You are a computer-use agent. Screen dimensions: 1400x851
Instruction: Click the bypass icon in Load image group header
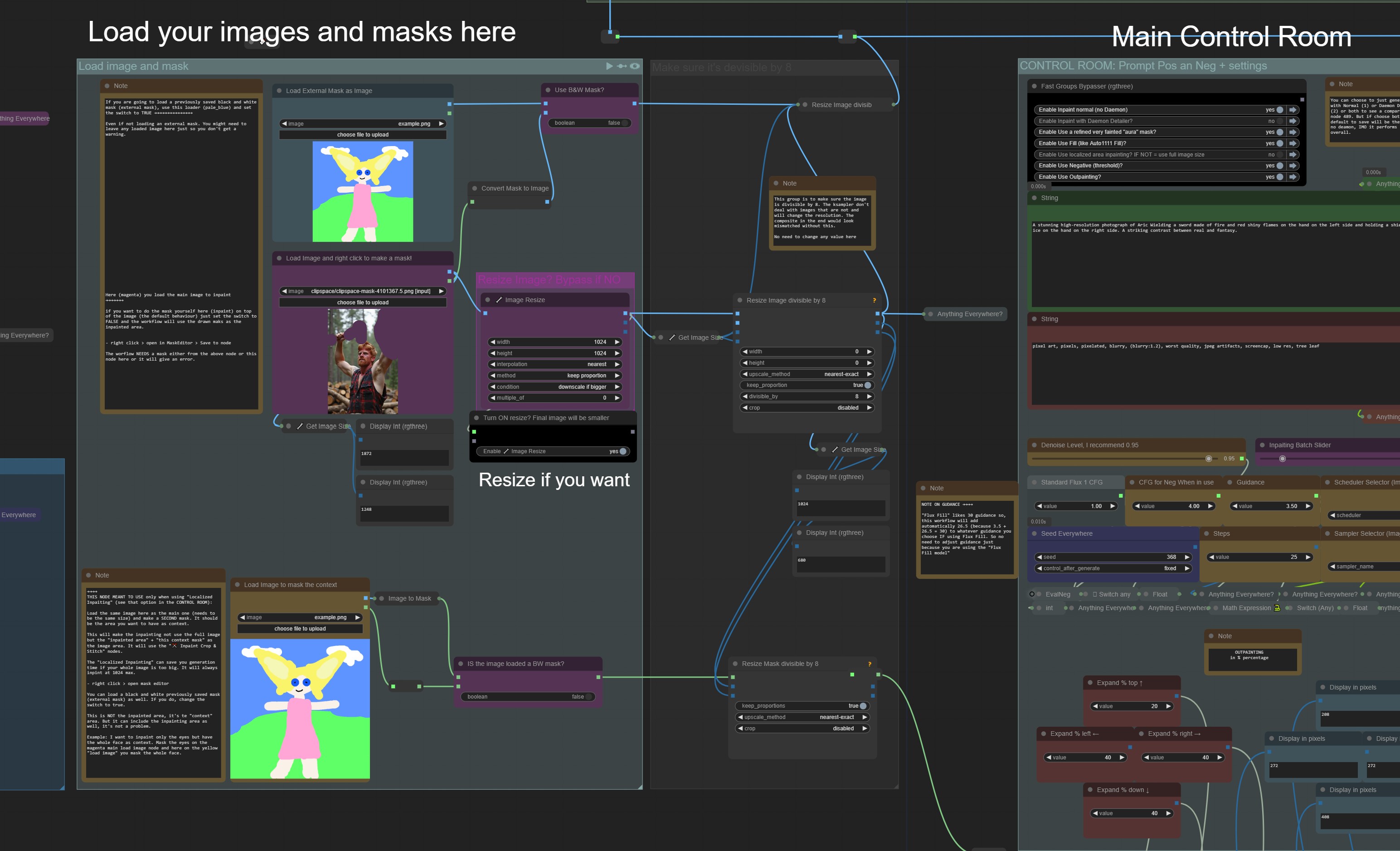click(x=622, y=66)
